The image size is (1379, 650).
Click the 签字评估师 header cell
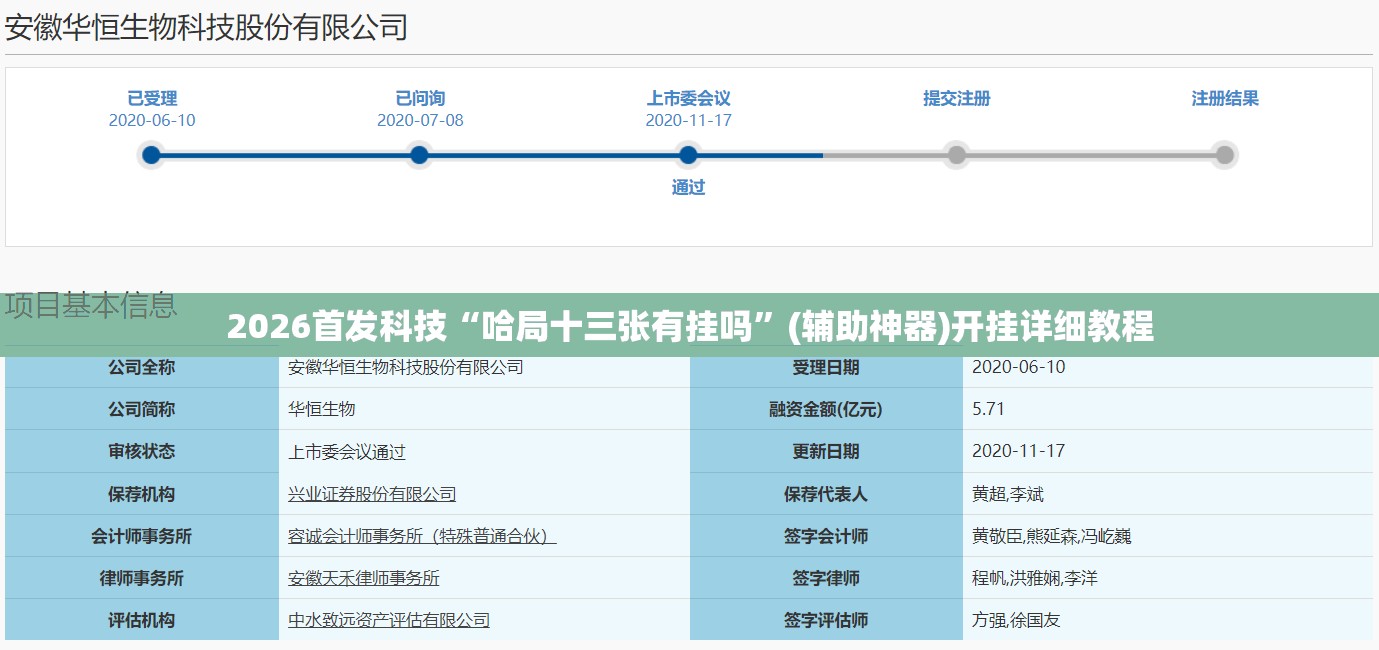tap(826, 620)
